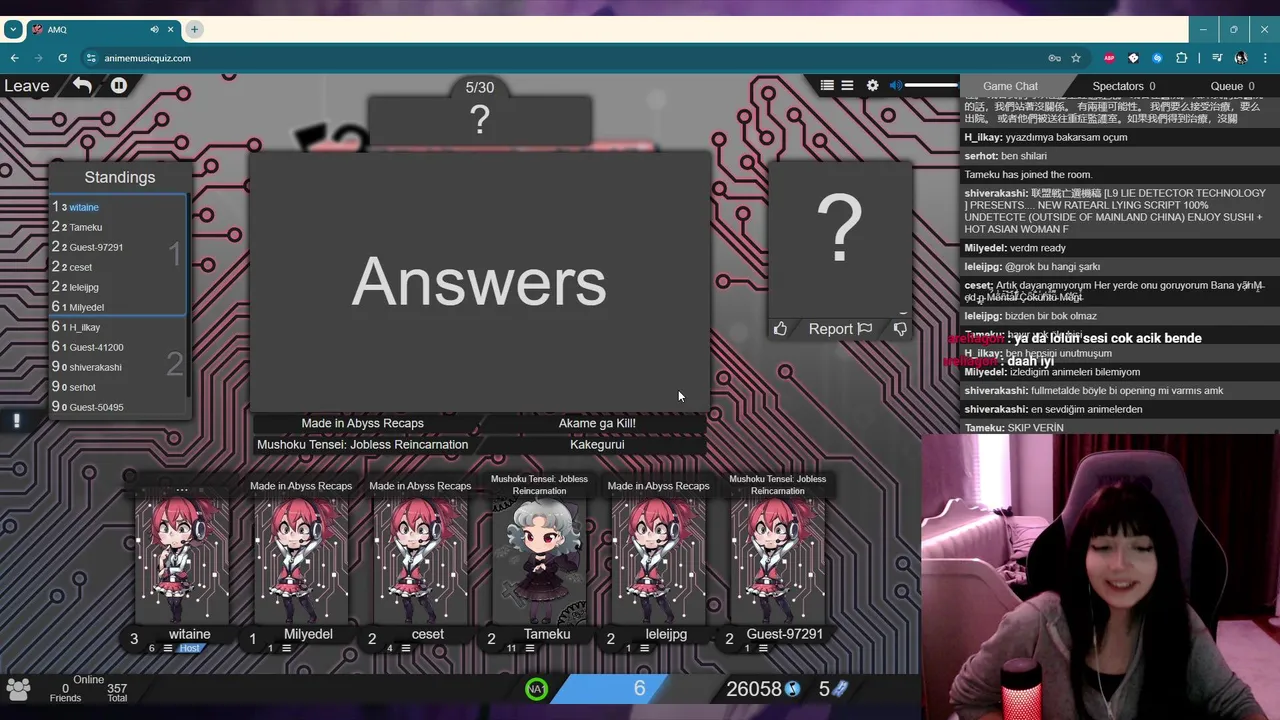Screen dimensions: 1280x720
Task: Switch to the Queue tab
Action: (x=1232, y=86)
